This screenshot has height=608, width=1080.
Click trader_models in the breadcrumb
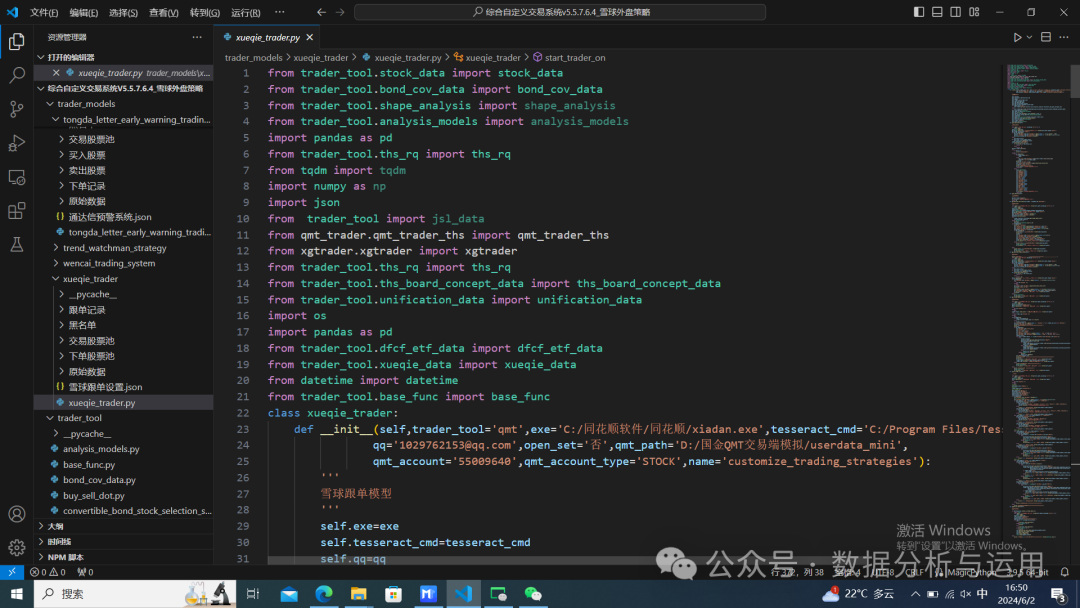tap(253, 58)
